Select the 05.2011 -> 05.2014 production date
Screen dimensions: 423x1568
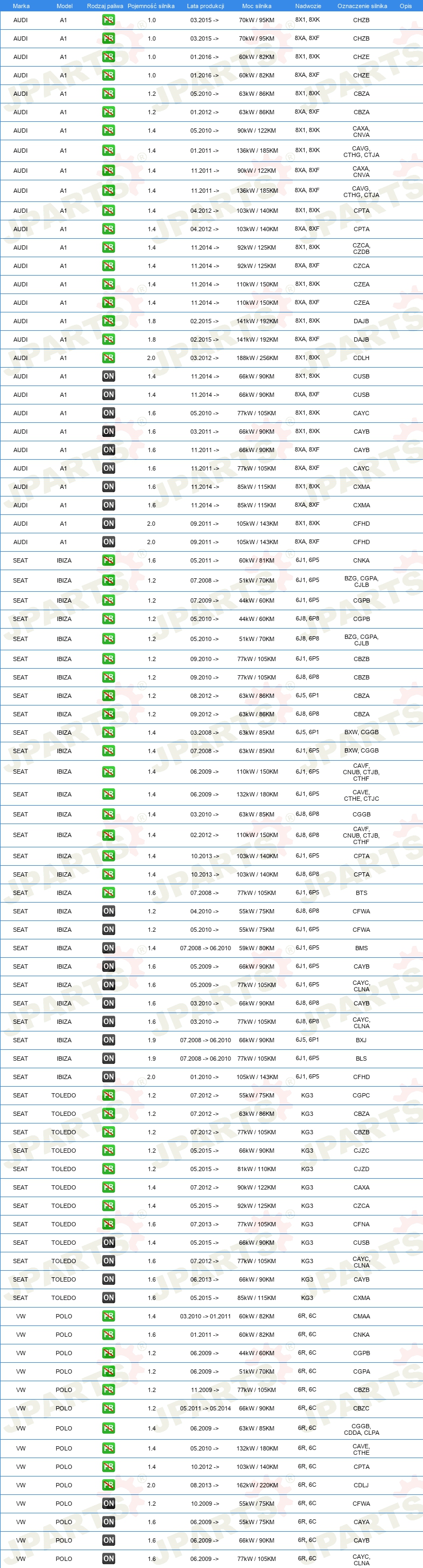206,1408
